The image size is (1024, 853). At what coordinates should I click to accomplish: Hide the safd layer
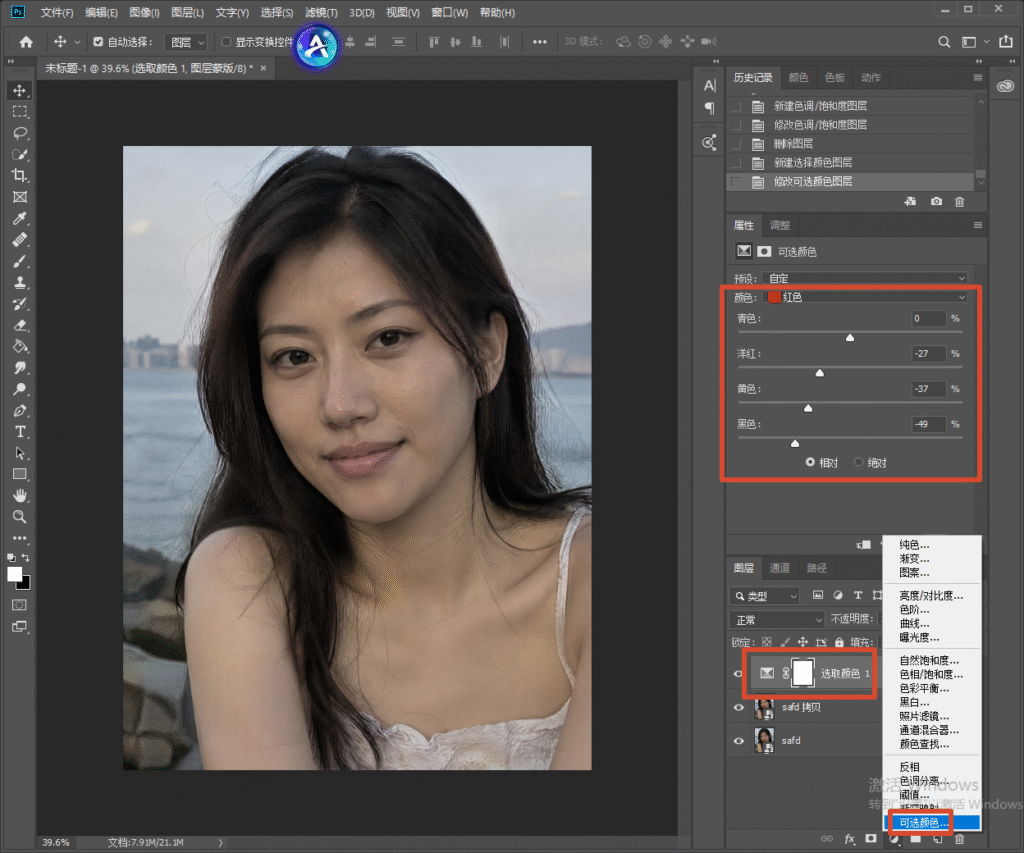[739, 741]
